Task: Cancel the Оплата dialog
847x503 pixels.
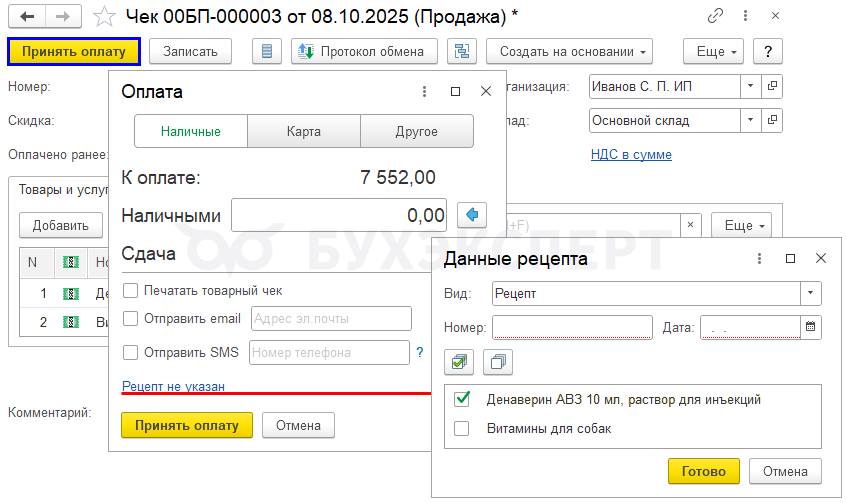Action: (298, 425)
